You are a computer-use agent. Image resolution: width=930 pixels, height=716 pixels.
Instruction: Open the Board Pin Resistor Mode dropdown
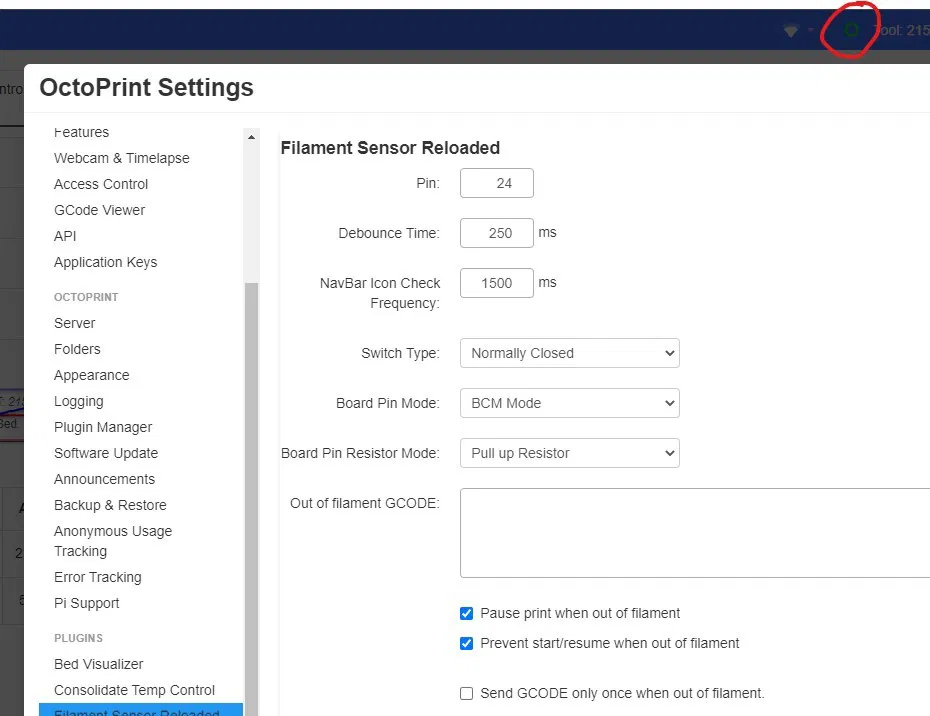click(x=569, y=453)
